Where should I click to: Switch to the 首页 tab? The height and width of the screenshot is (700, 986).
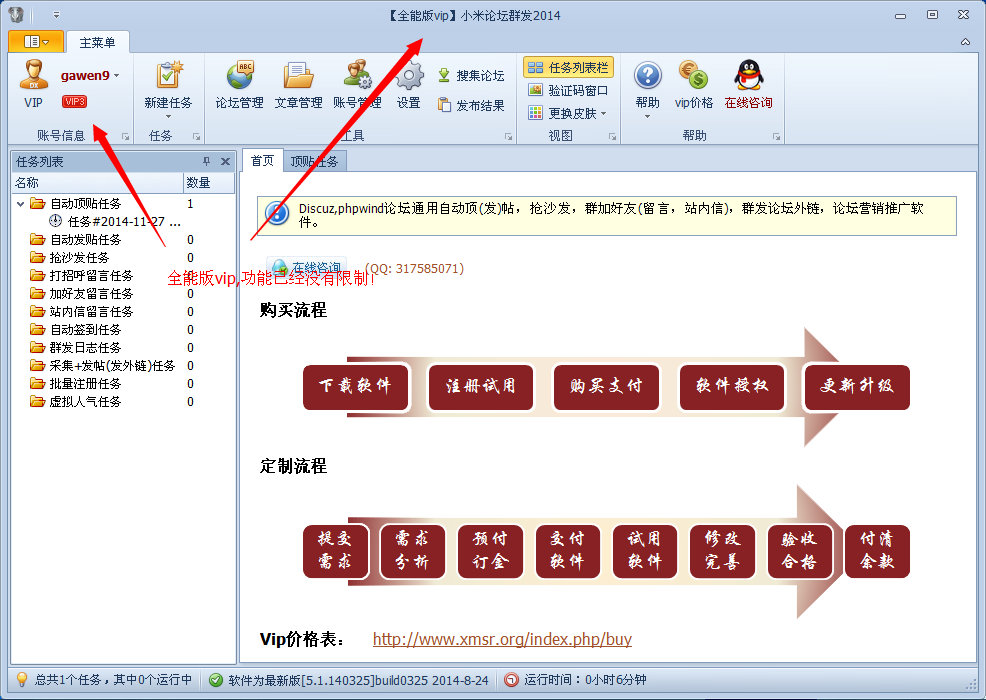pyautogui.click(x=262, y=161)
